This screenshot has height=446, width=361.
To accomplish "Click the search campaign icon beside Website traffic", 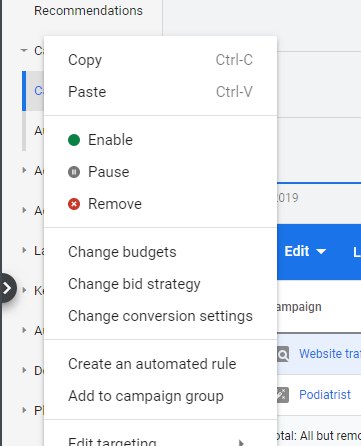I will pos(283,354).
